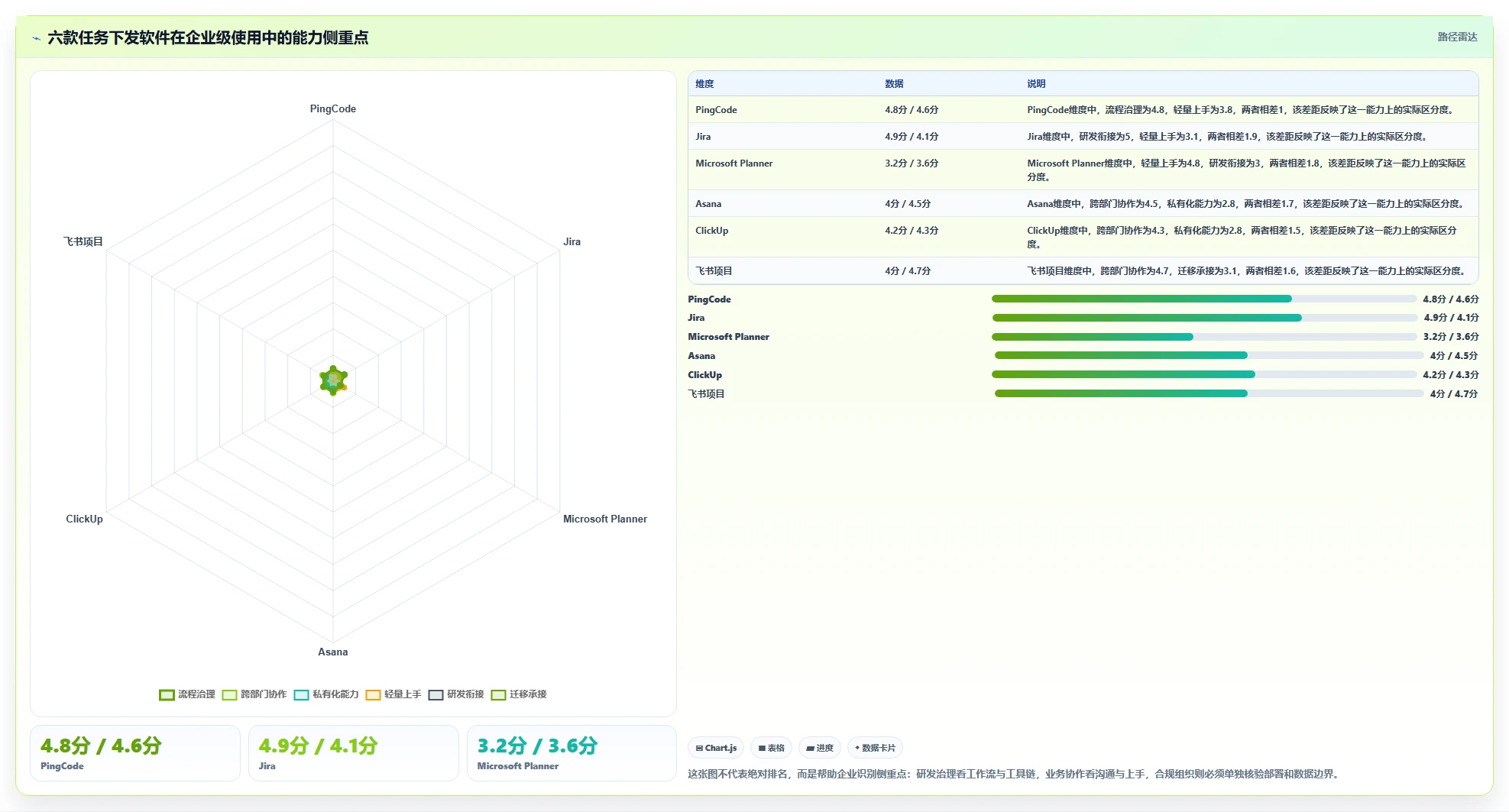Click the 路径雷达 label in the header
This screenshot has height=812, width=1509.
coord(1457,37)
